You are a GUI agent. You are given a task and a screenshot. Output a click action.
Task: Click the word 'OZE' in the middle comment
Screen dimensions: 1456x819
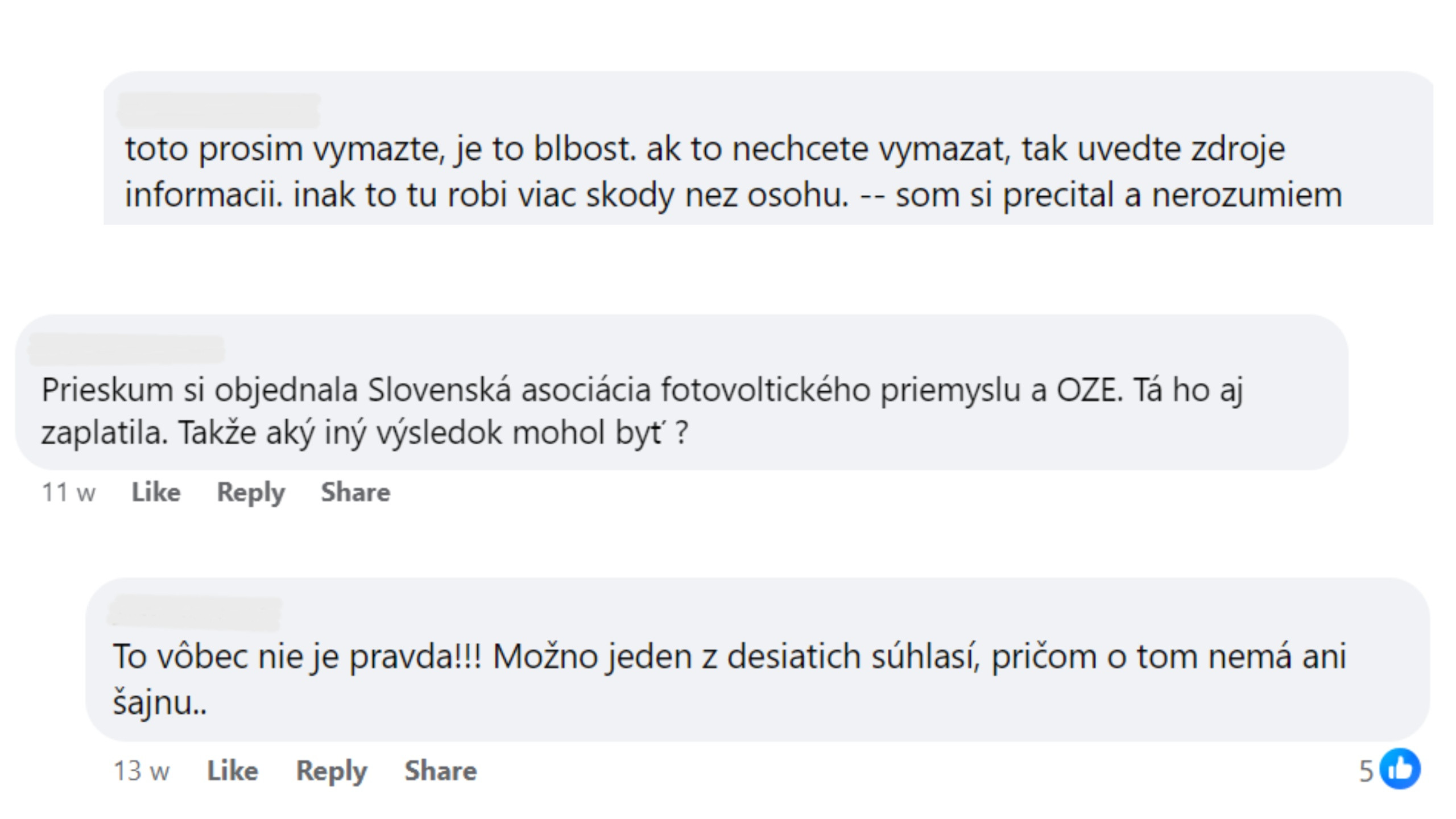(x=1089, y=390)
